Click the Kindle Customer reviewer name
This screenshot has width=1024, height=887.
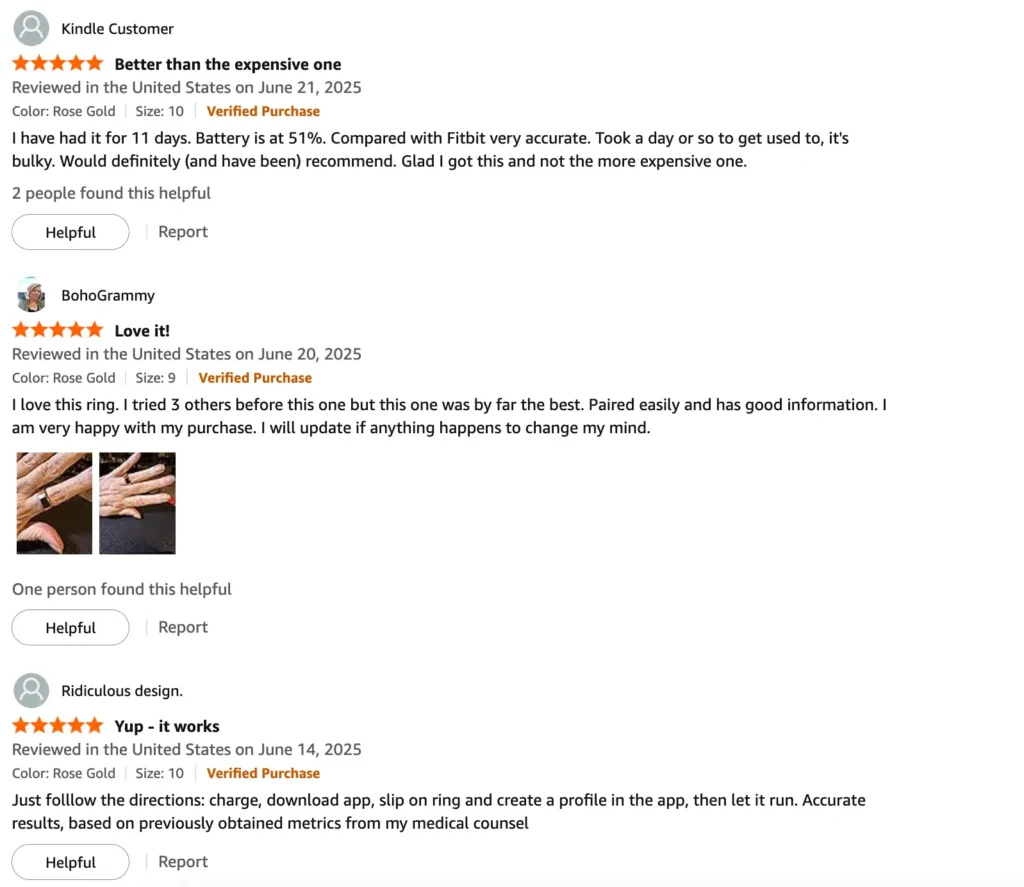pyautogui.click(x=118, y=29)
